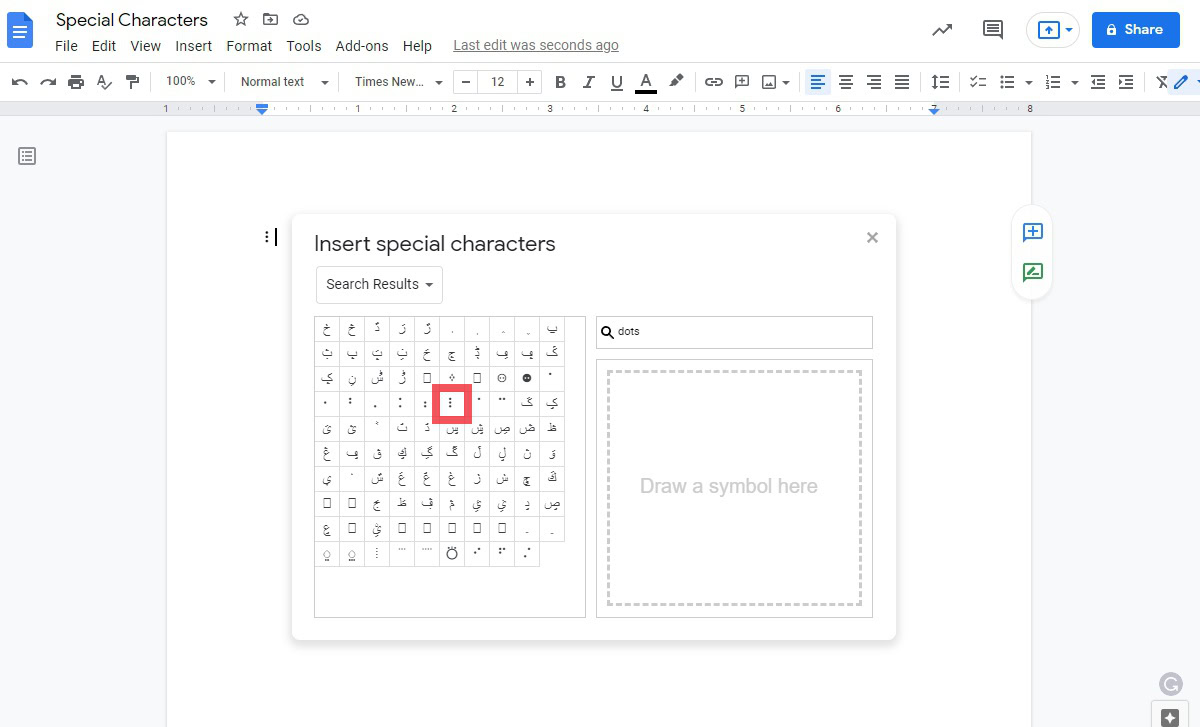Expand the Normal text style dropdown
This screenshot has height=727, width=1200.
click(284, 82)
